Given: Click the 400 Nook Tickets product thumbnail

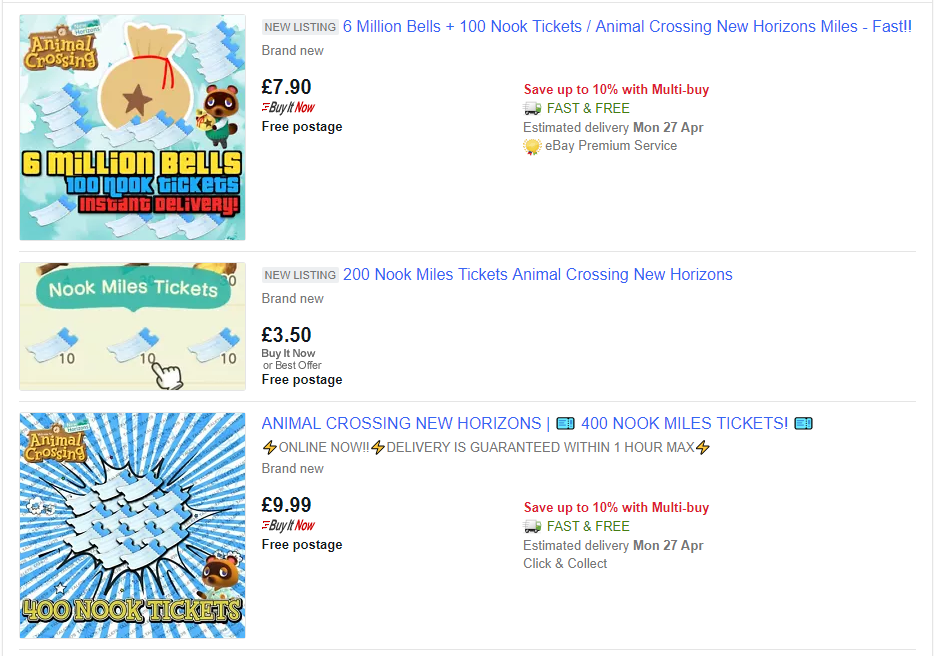Looking at the screenshot, I should point(132,525).
